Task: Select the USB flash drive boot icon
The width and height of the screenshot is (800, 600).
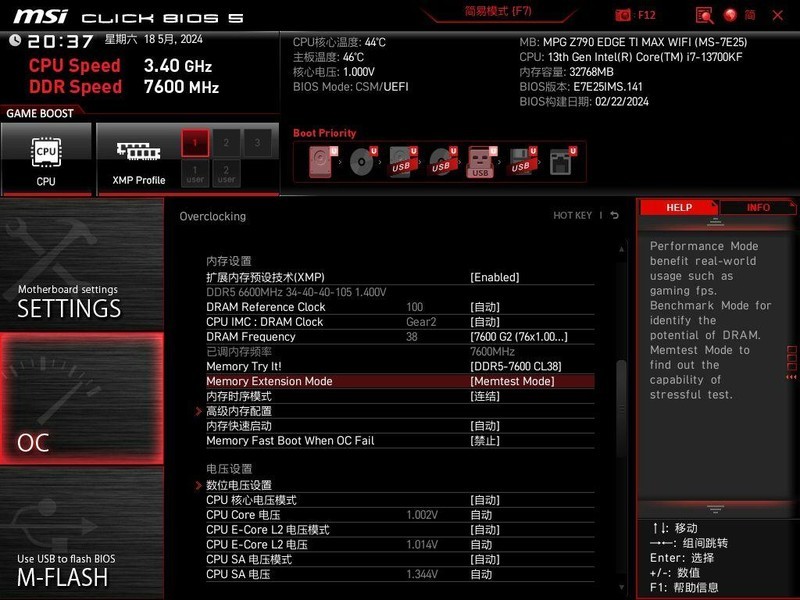Action: tap(480, 160)
